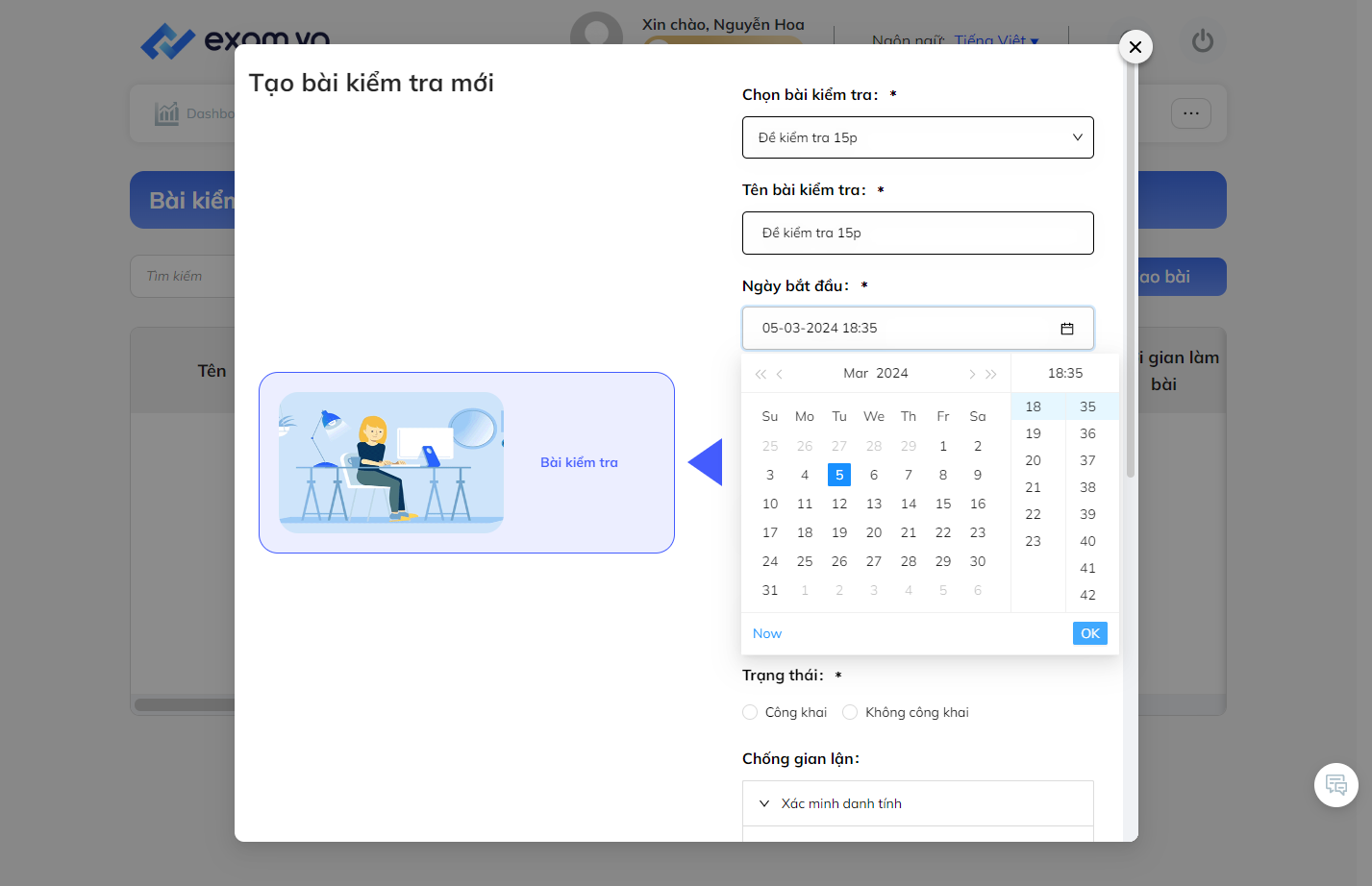
Task: Close the create test dialog with X
Action: (1135, 46)
